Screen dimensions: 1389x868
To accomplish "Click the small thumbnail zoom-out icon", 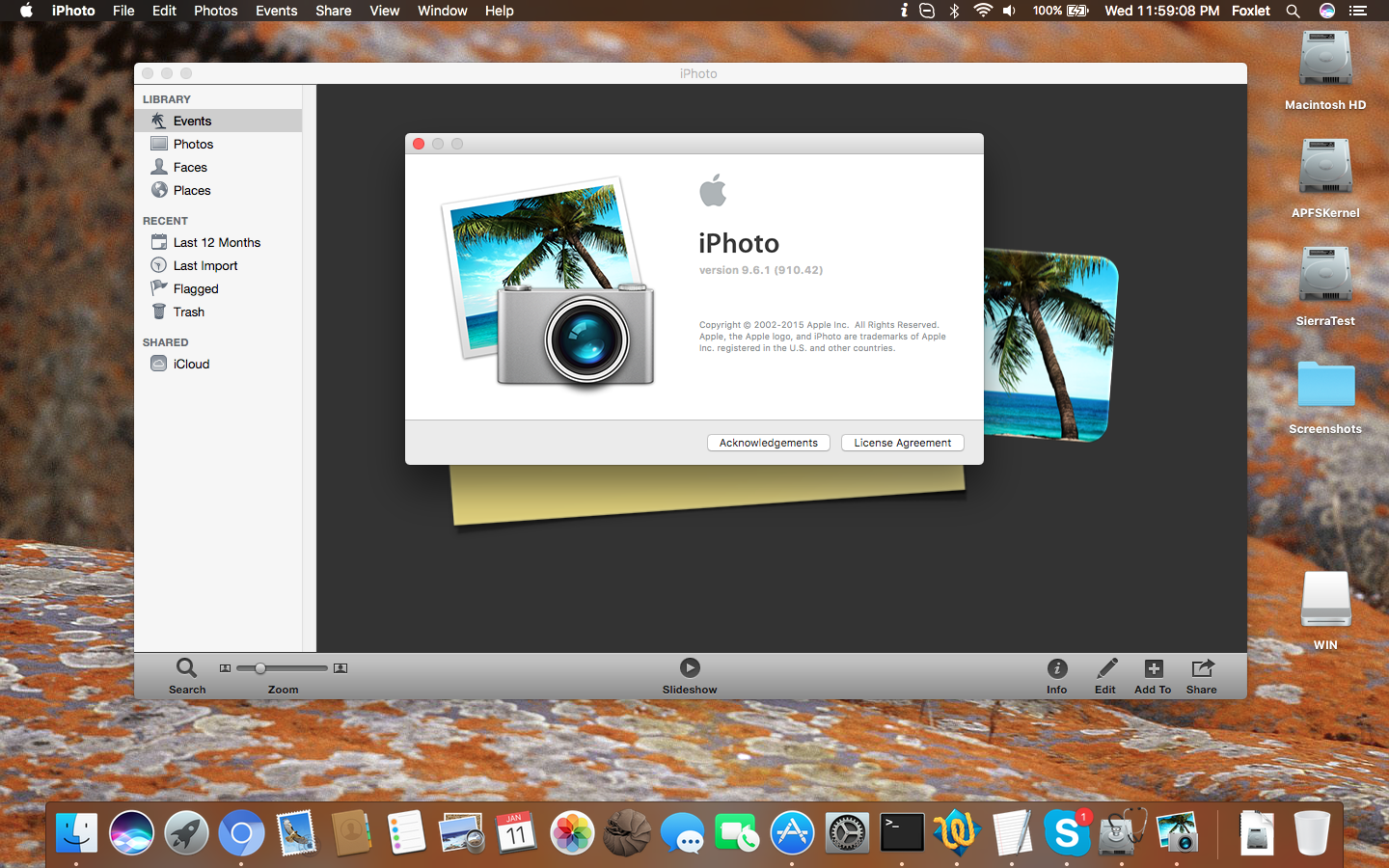I will (x=225, y=667).
